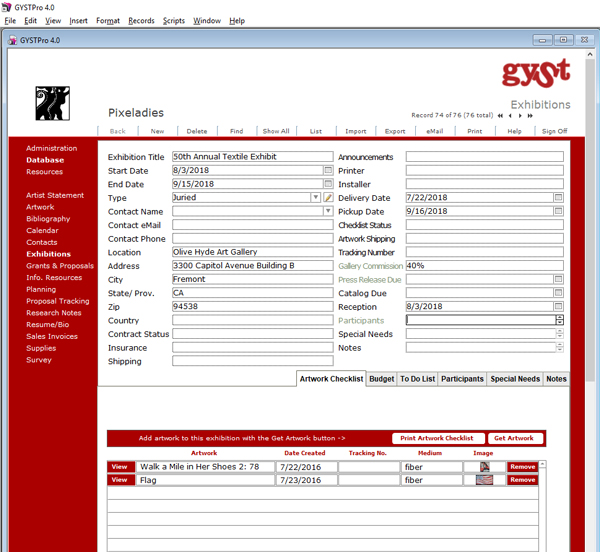Expand the Contact Name dropdown
Viewport: 600px width, 552px height.
point(327,212)
